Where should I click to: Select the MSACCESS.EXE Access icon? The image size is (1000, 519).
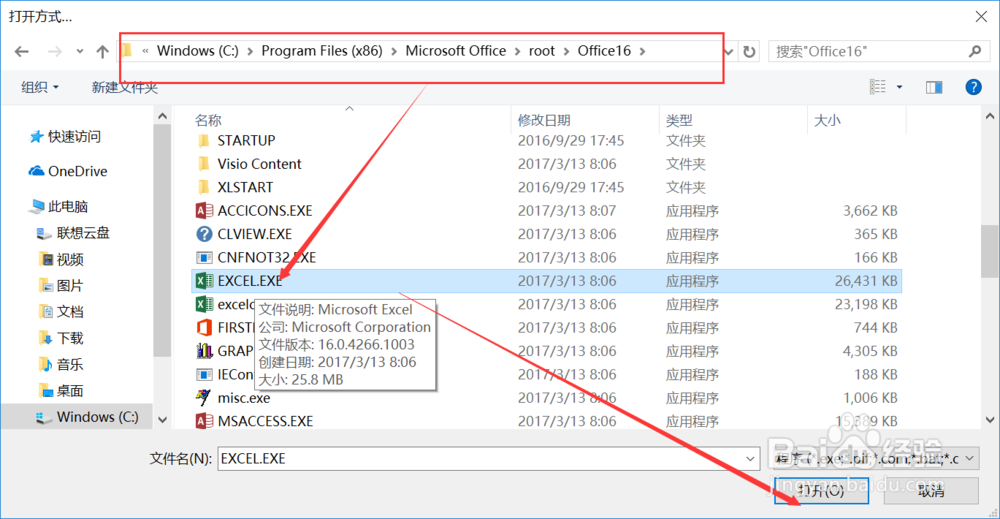(204, 421)
